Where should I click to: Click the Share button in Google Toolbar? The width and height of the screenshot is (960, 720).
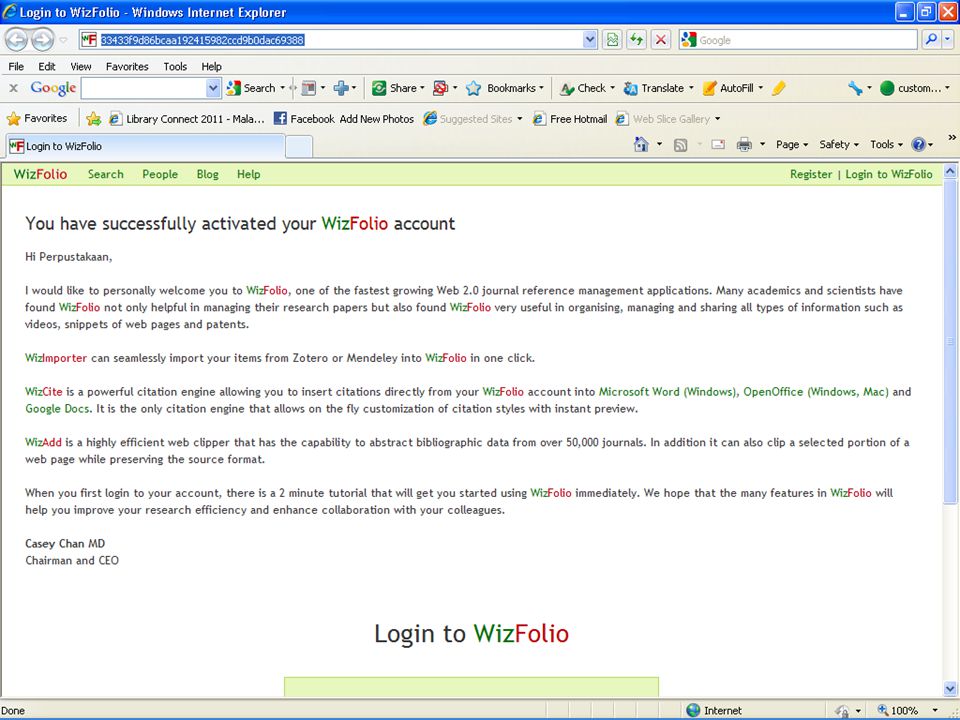(394, 88)
